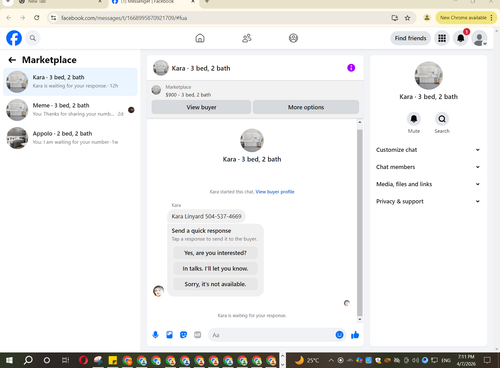
Task: Open the sticker picker icon
Action: pyautogui.click(x=183, y=335)
